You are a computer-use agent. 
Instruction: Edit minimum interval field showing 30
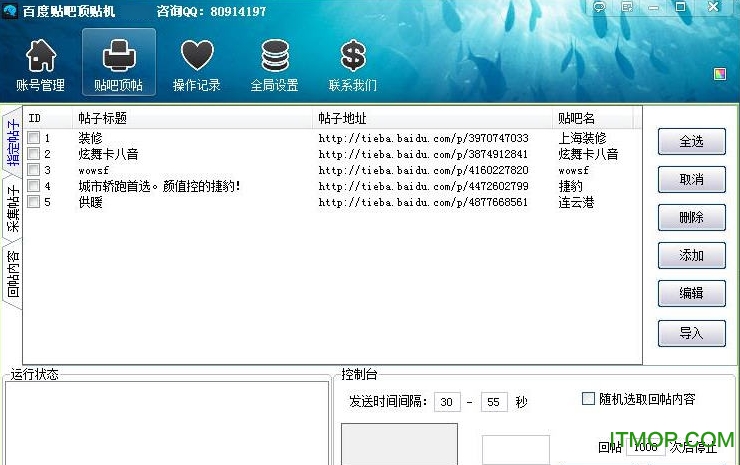pos(446,402)
